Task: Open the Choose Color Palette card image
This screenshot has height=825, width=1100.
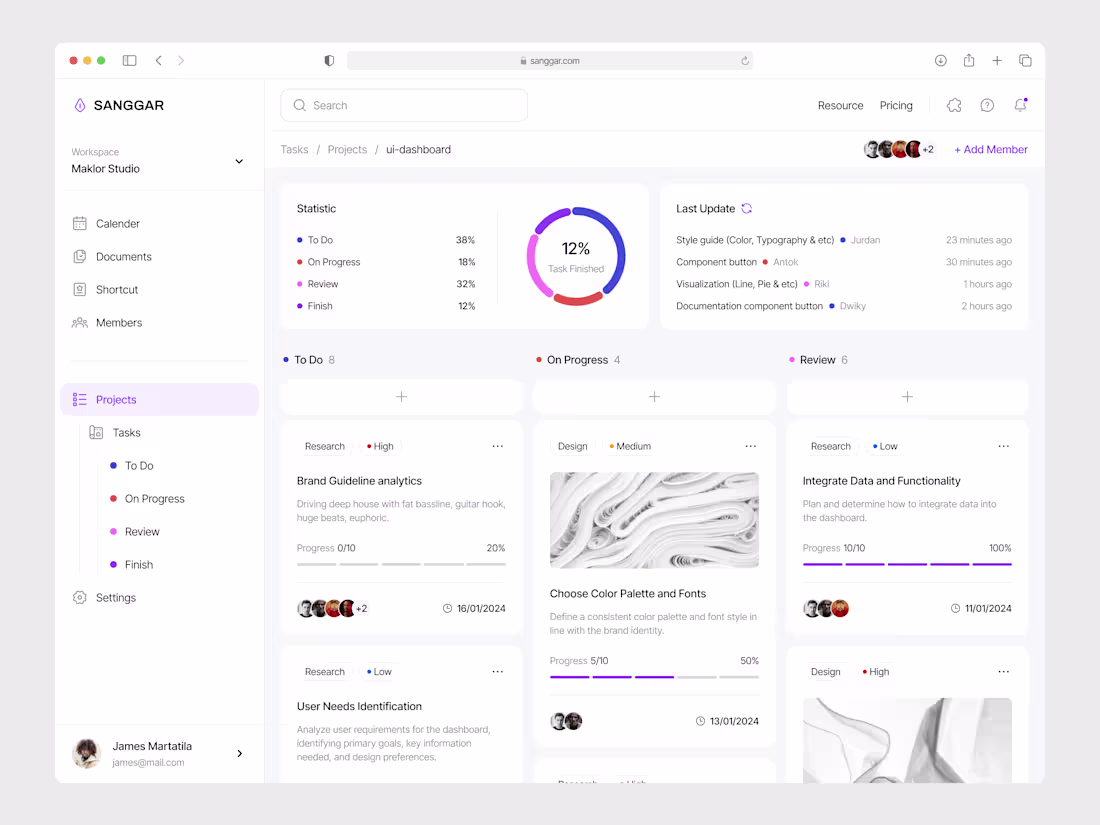Action: click(x=654, y=520)
